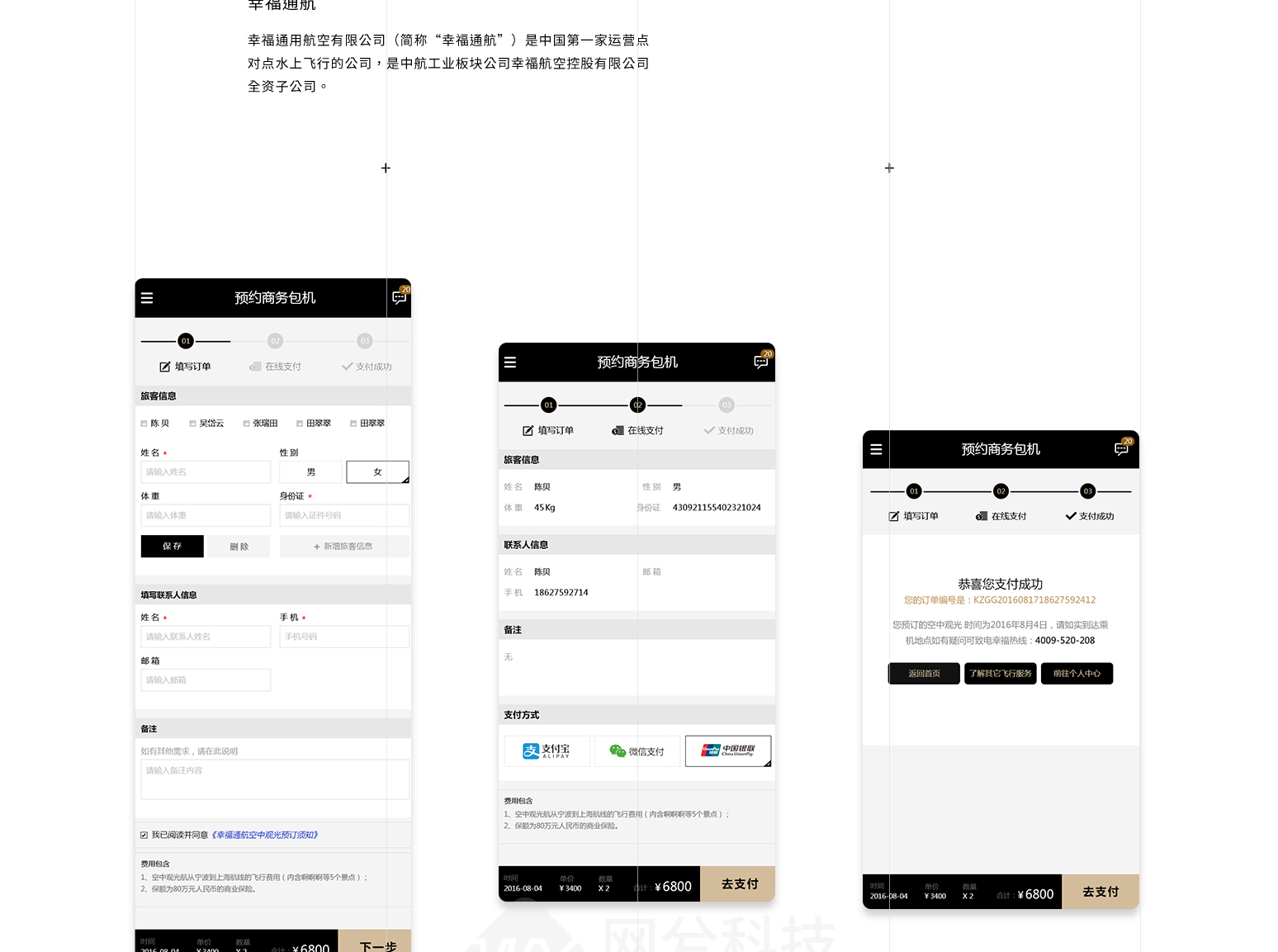Image resolution: width=1278 pixels, height=952 pixels.
Task: Choose WeChat Pay (微信支付) as payment method
Action: pyautogui.click(x=637, y=751)
